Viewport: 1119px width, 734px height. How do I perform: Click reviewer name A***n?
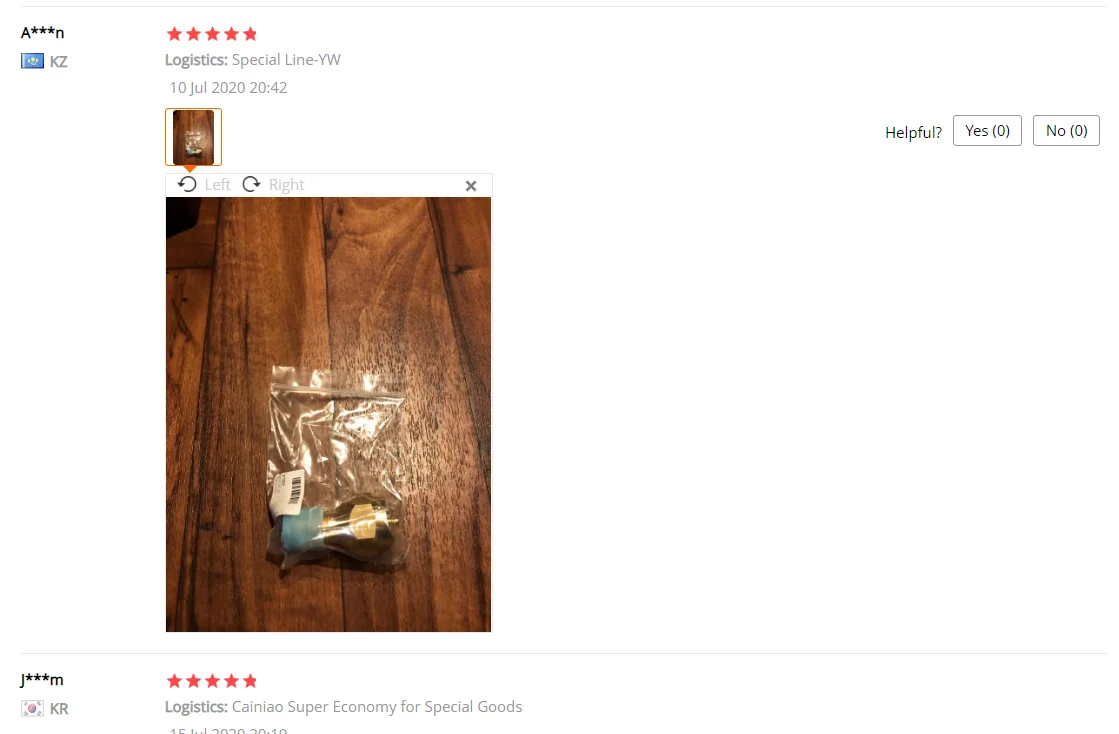pos(42,32)
